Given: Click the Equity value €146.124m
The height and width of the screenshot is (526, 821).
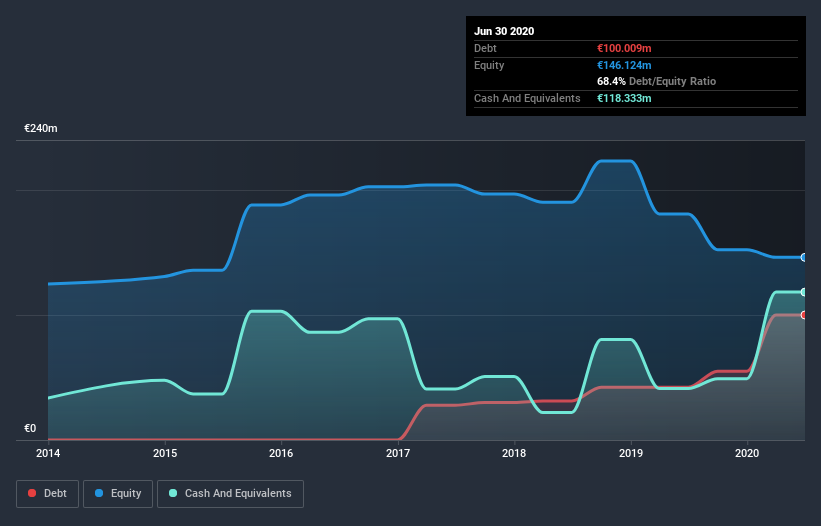Looking at the screenshot, I should pos(624,65).
